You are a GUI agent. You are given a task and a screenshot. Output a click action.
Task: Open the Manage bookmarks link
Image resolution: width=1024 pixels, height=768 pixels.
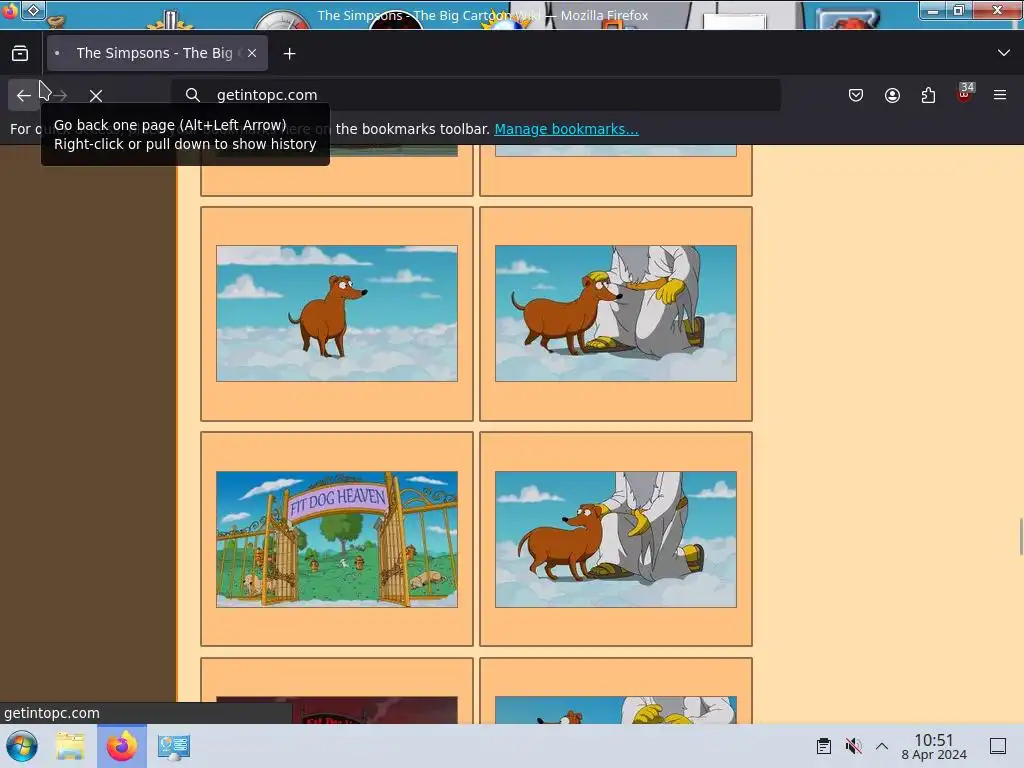566,129
